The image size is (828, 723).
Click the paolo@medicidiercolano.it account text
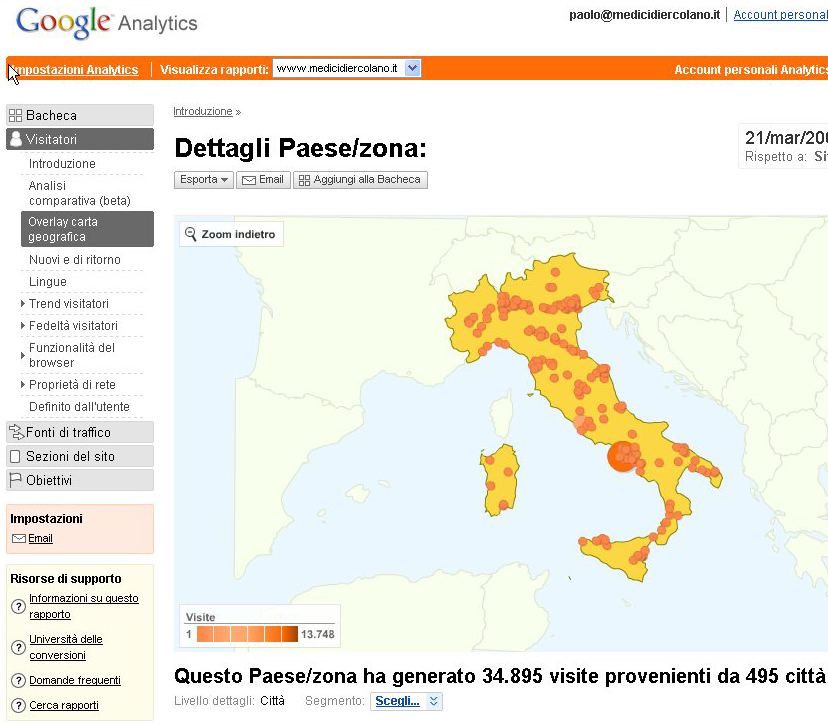644,15
